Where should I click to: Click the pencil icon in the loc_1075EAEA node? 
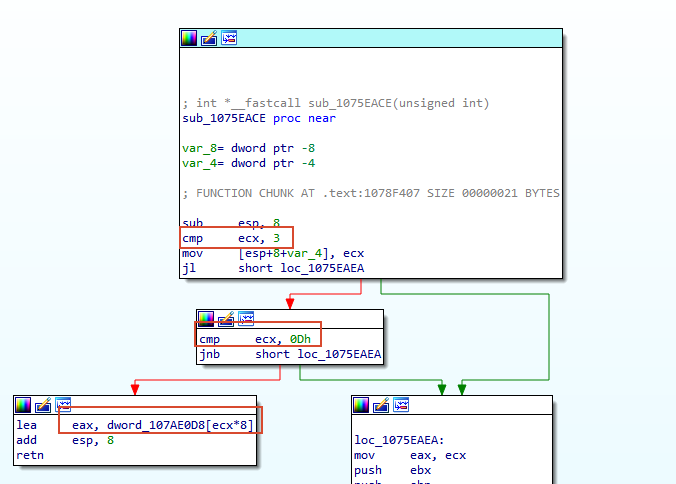click(381, 405)
